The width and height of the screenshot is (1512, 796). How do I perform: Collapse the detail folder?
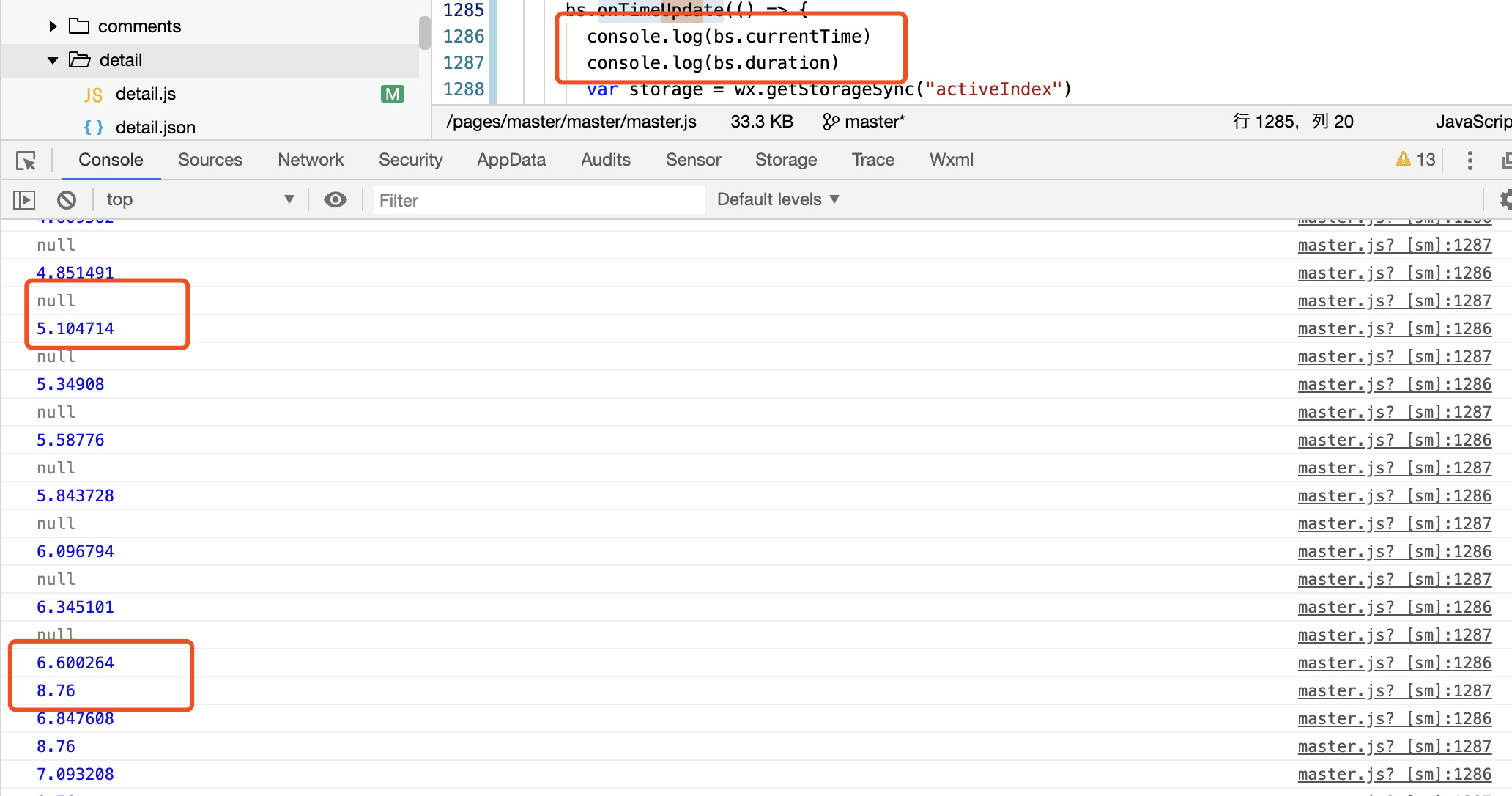[53, 60]
